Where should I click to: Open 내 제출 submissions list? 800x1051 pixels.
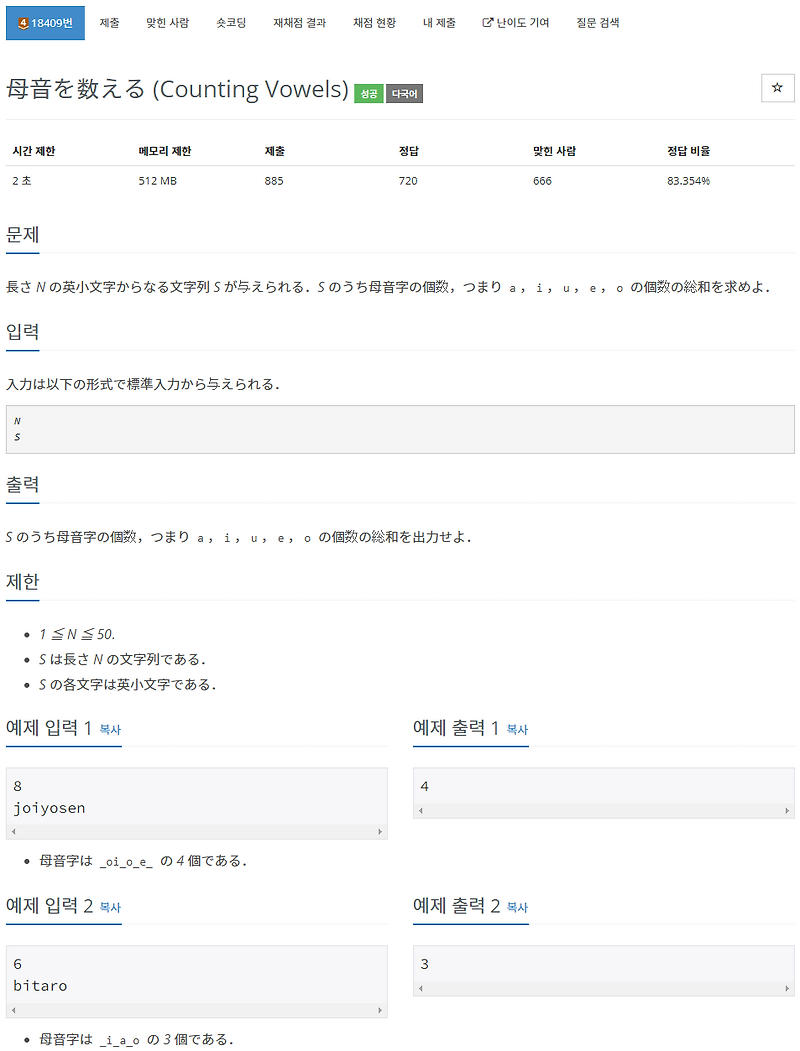tap(437, 22)
